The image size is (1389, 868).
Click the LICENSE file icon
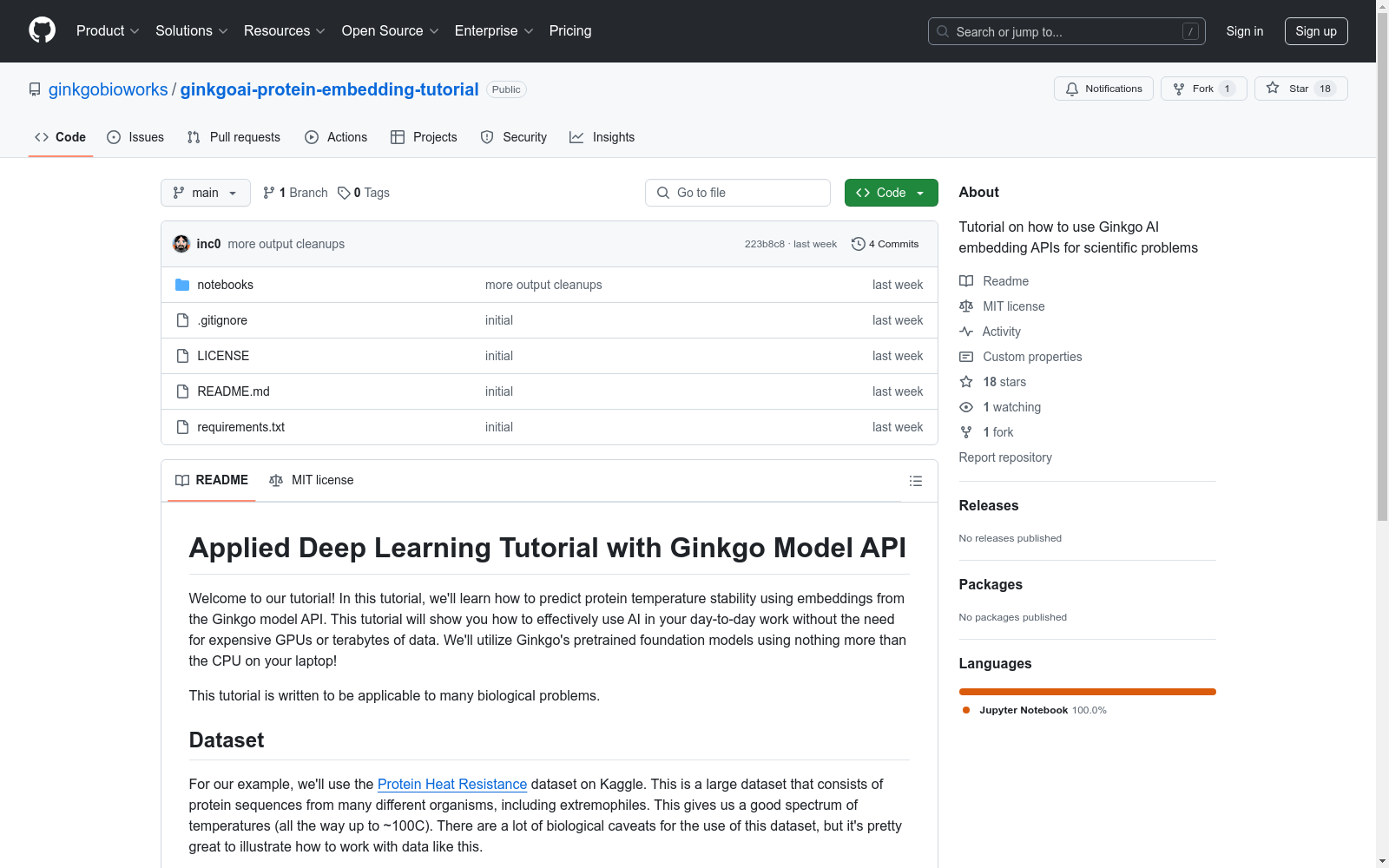tap(182, 356)
